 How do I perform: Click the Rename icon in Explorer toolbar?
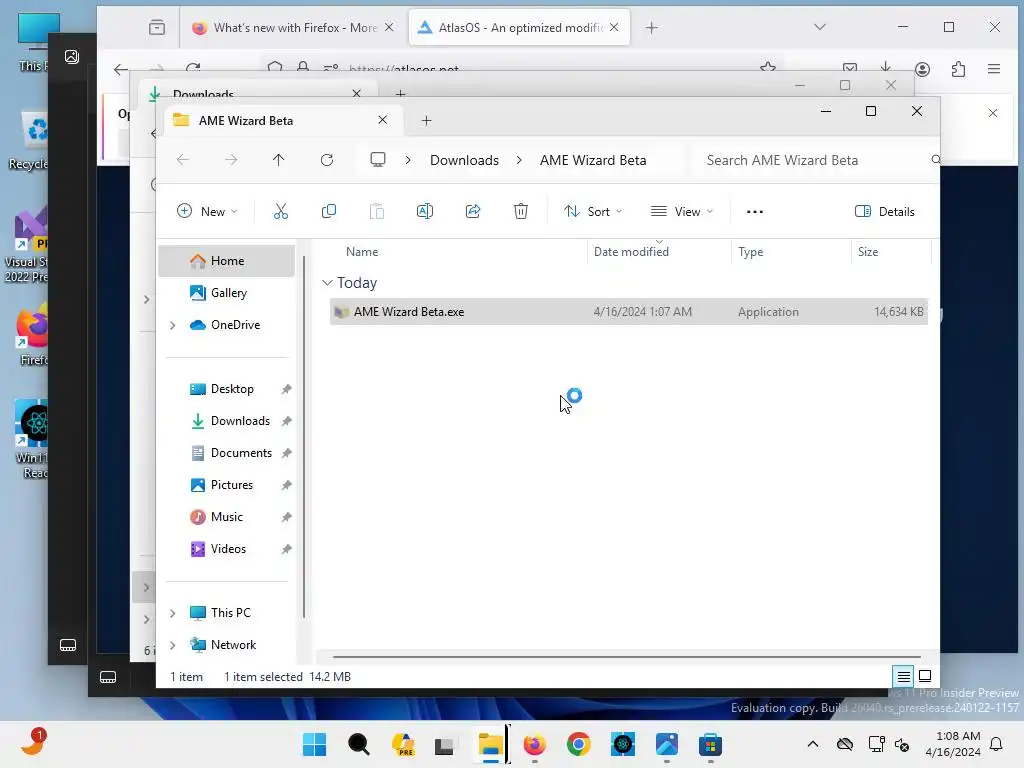coord(424,212)
